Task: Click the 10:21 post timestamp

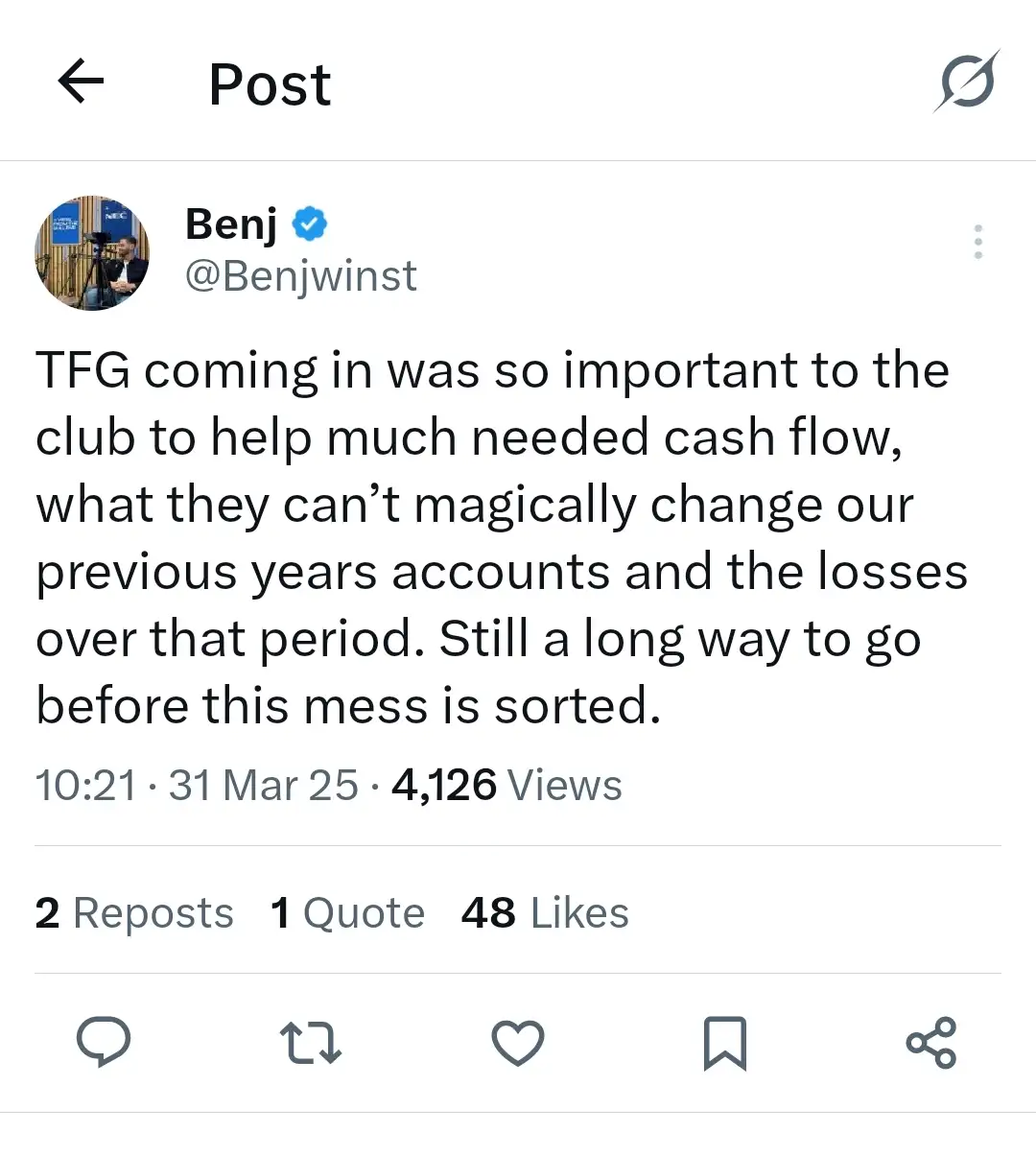Action: click(86, 786)
